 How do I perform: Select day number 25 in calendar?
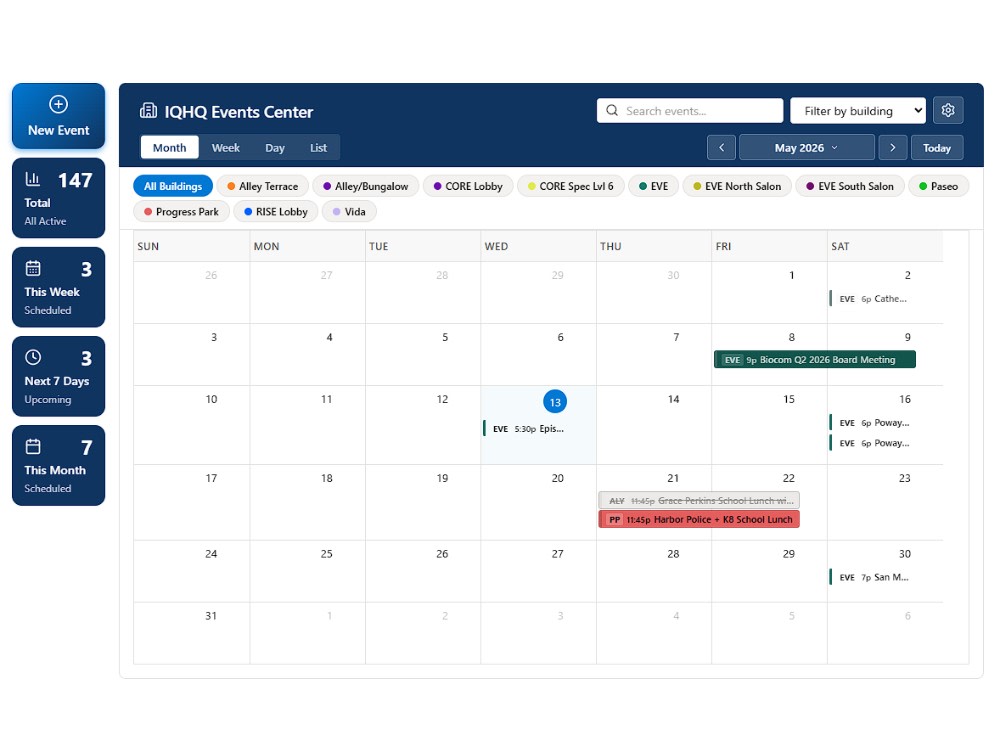(x=327, y=554)
